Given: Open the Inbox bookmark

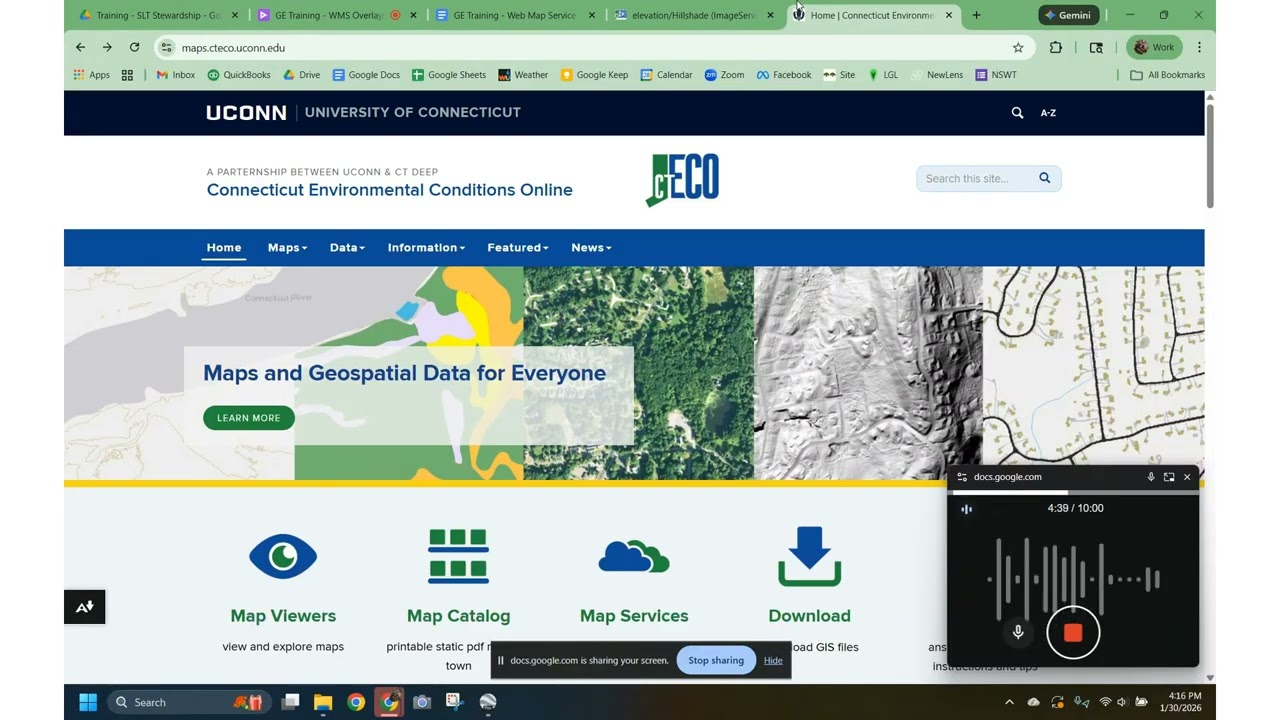Looking at the screenshot, I should pyautogui.click(x=175, y=75).
